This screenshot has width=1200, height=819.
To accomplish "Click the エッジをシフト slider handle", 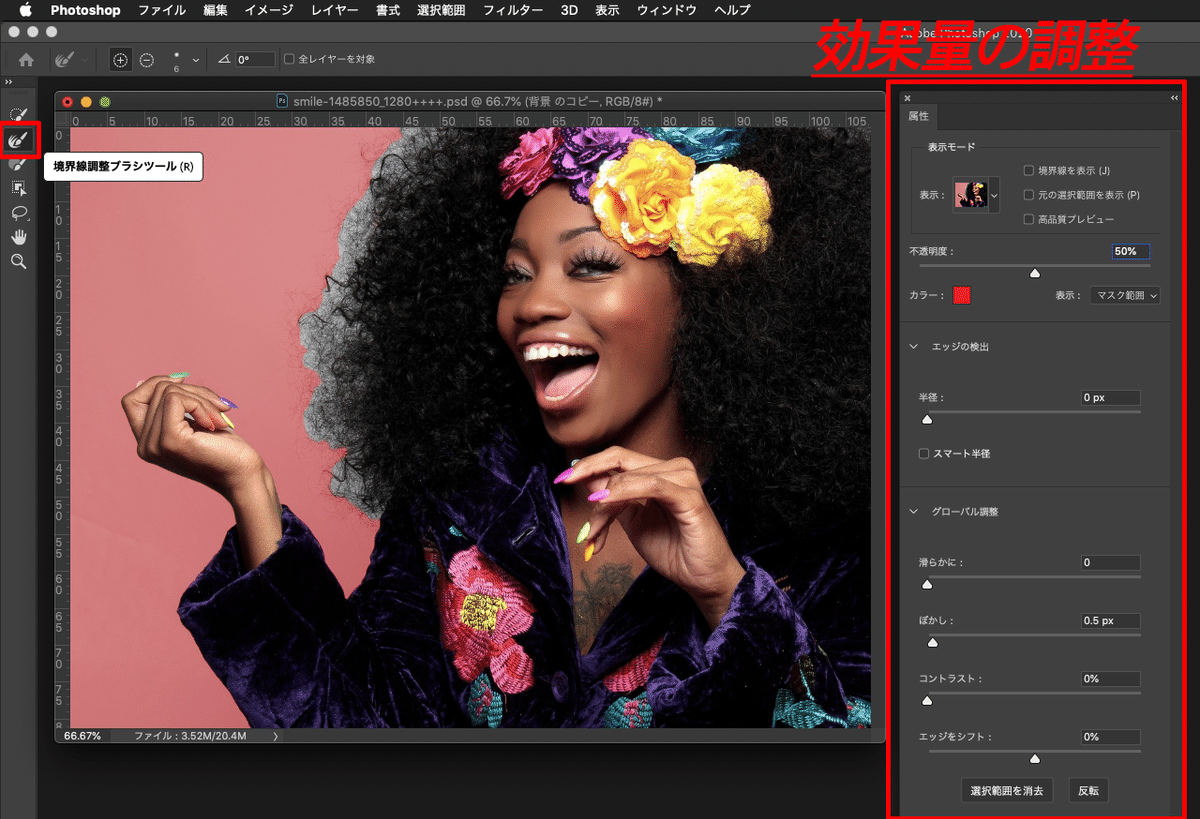I will [1035, 759].
